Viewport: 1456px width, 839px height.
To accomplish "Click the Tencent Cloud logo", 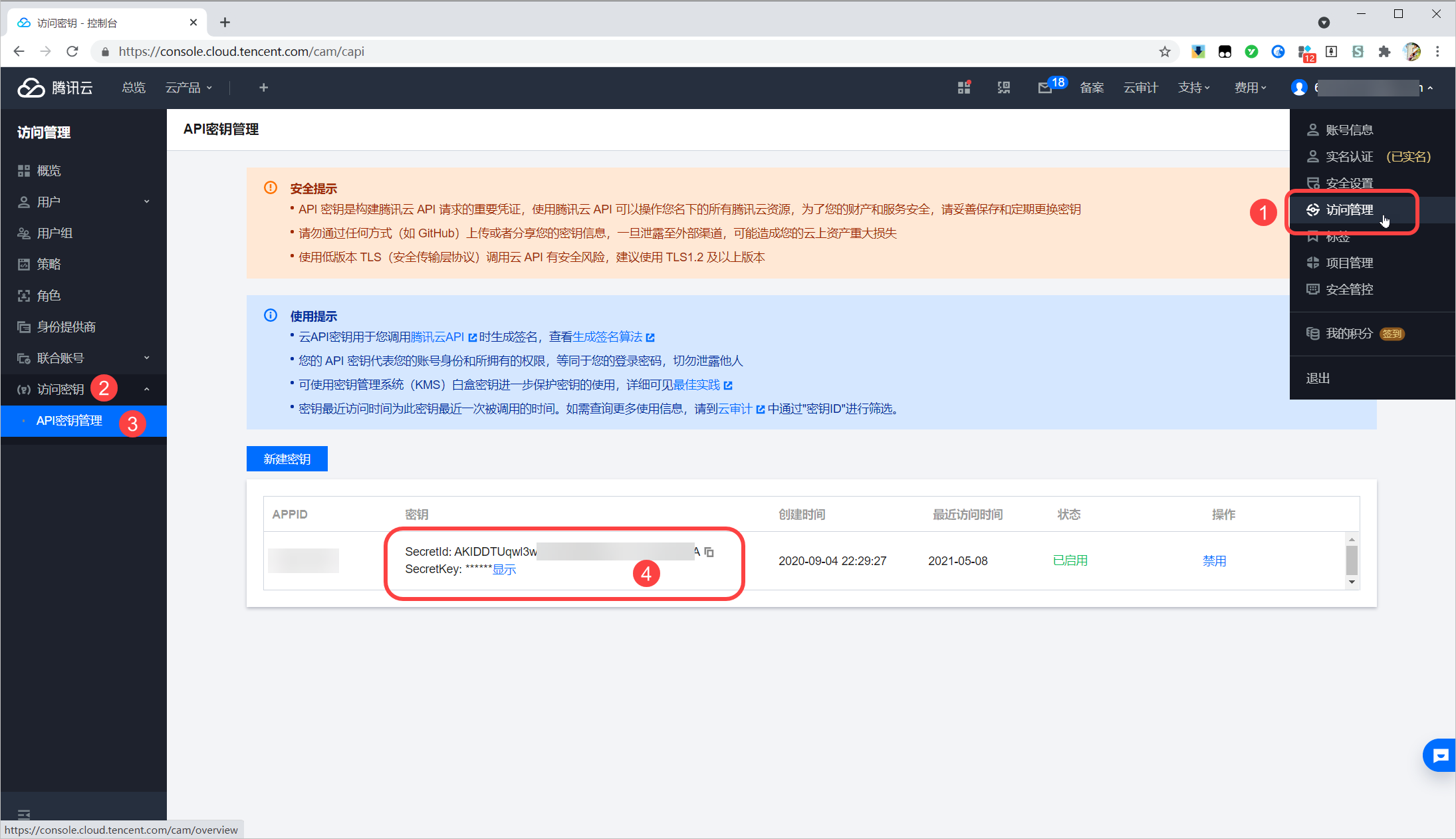I will click(55, 88).
